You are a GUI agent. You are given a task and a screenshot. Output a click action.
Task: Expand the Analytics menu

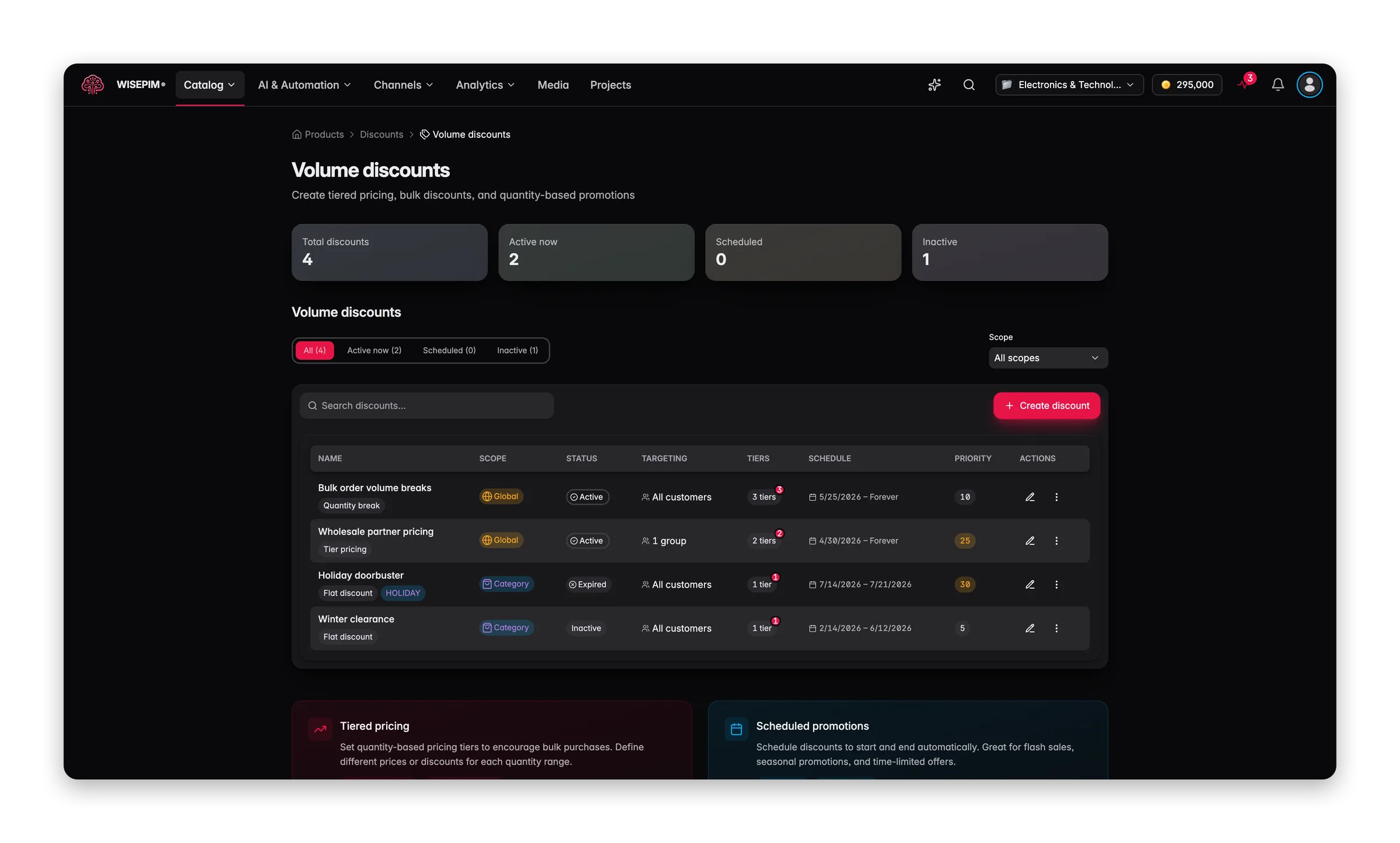tap(485, 85)
